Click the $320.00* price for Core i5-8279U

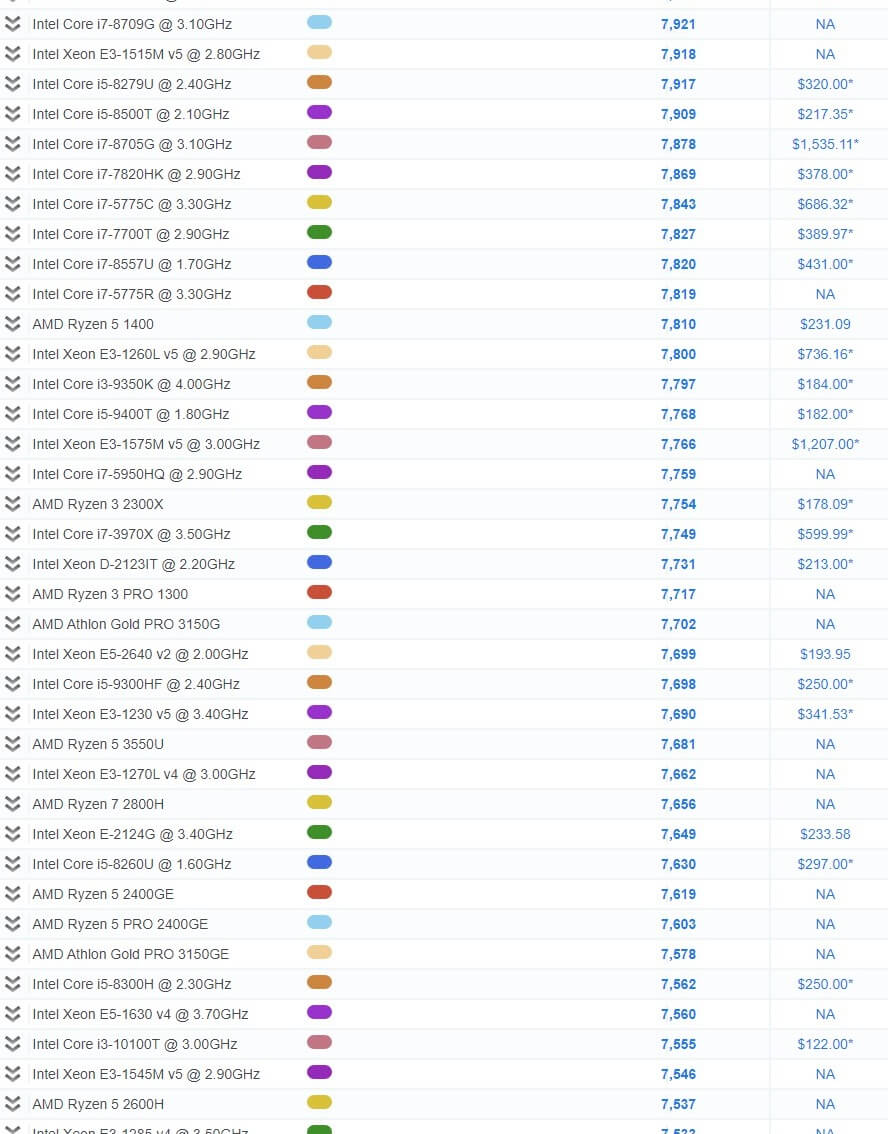click(x=825, y=84)
